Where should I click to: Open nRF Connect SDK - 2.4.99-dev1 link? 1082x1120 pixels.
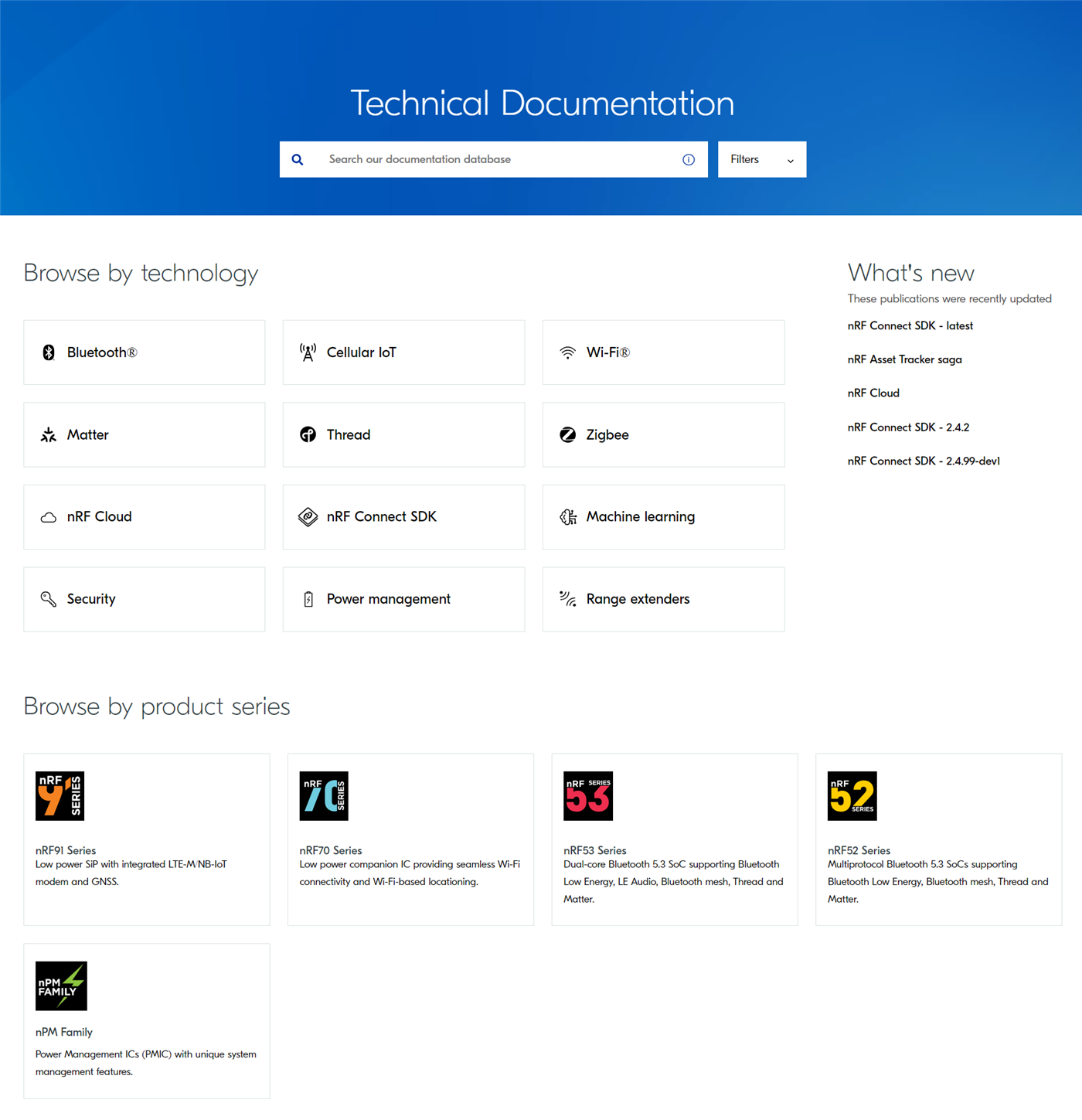[924, 461]
